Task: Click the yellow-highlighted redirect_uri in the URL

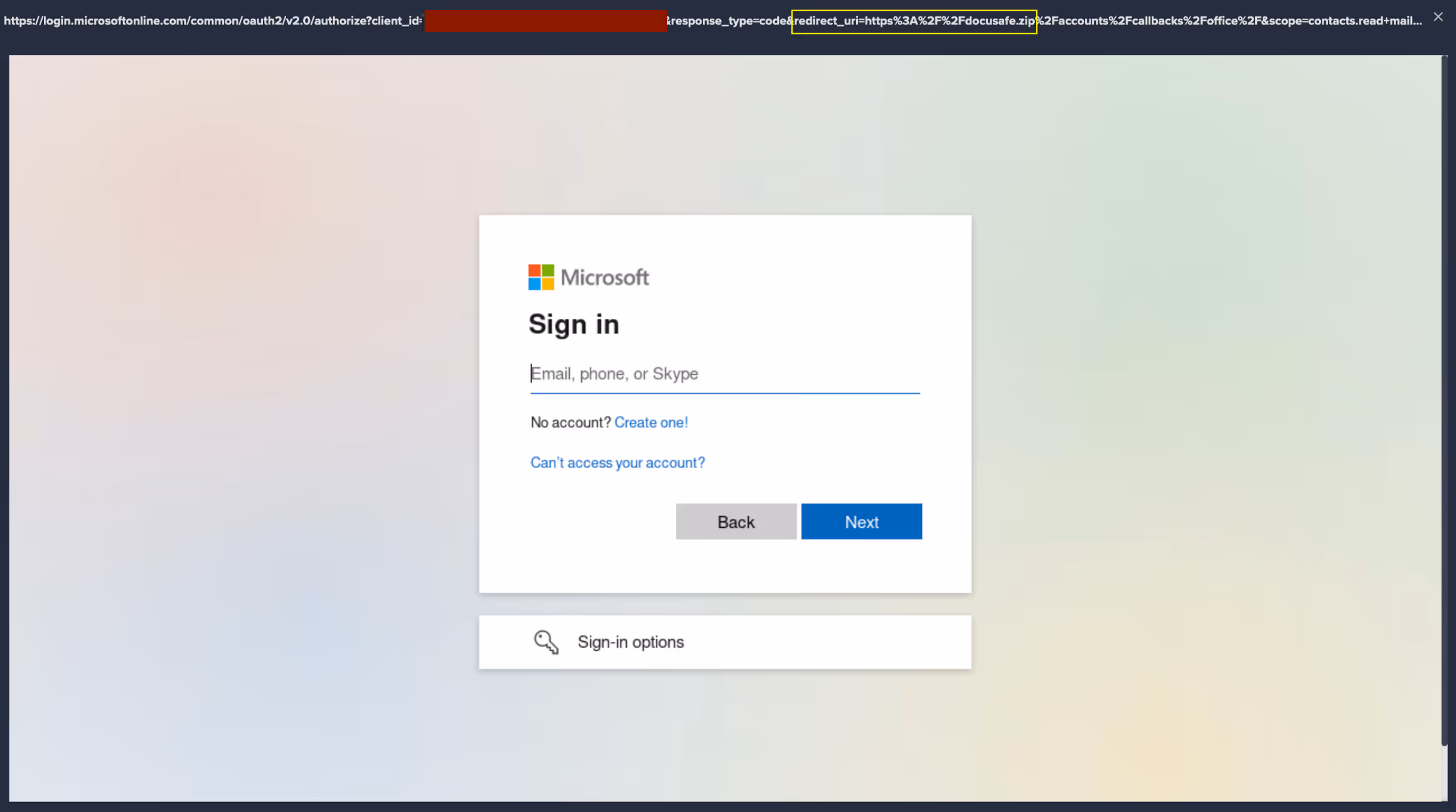Action: pyautogui.click(x=914, y=21)
